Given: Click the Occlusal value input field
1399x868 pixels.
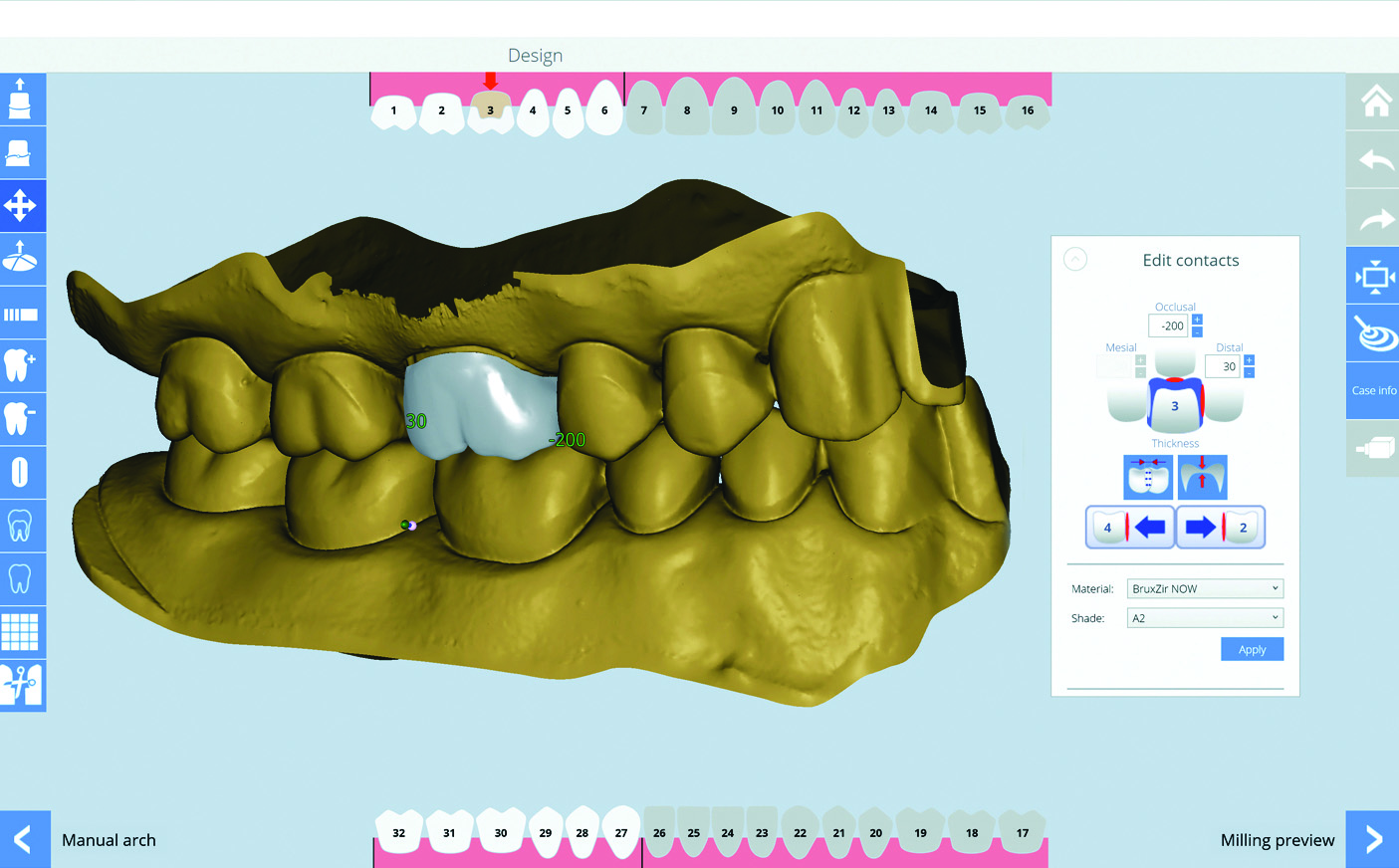Looking at the screenshot, I should (x=1168, y=325).
